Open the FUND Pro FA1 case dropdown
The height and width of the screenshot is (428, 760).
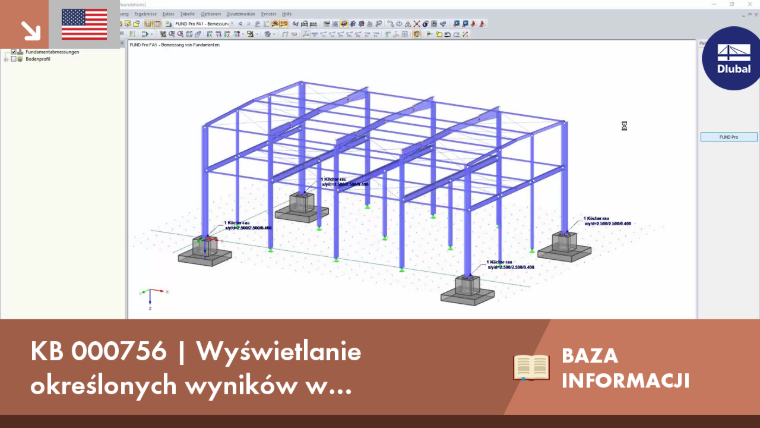pyautogui.click(x=232, y=24)
